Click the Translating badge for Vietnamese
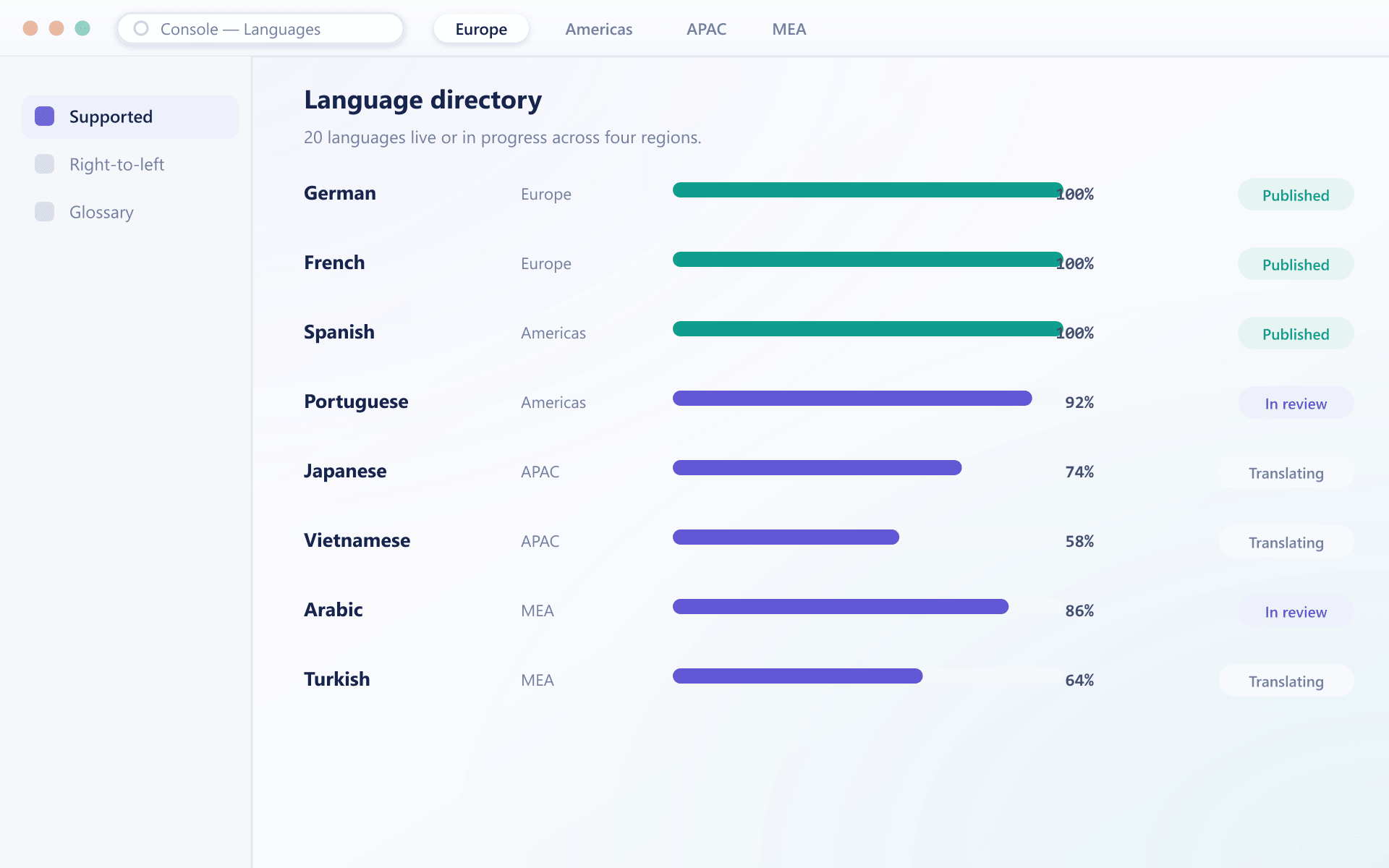The image size is (1389, 868). coord(1286,542)
